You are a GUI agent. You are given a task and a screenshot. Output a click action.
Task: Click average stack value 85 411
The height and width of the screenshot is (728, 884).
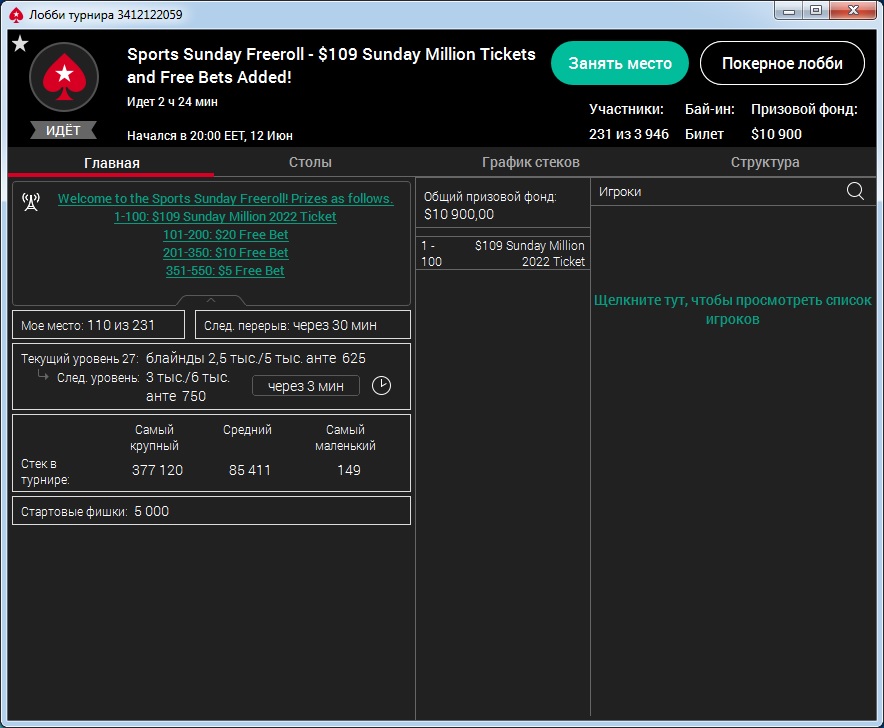coord(250,470)
